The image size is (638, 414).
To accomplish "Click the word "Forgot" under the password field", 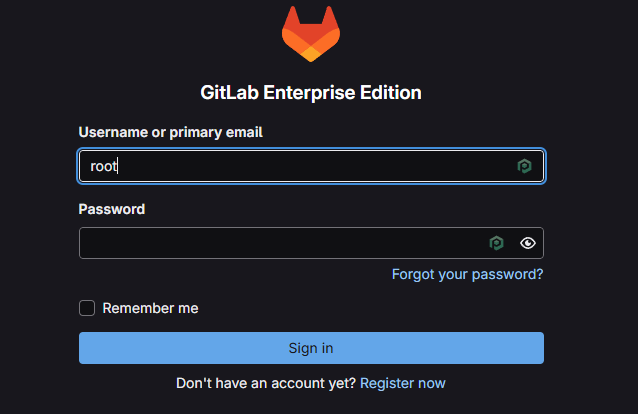I will click(413, 274).
